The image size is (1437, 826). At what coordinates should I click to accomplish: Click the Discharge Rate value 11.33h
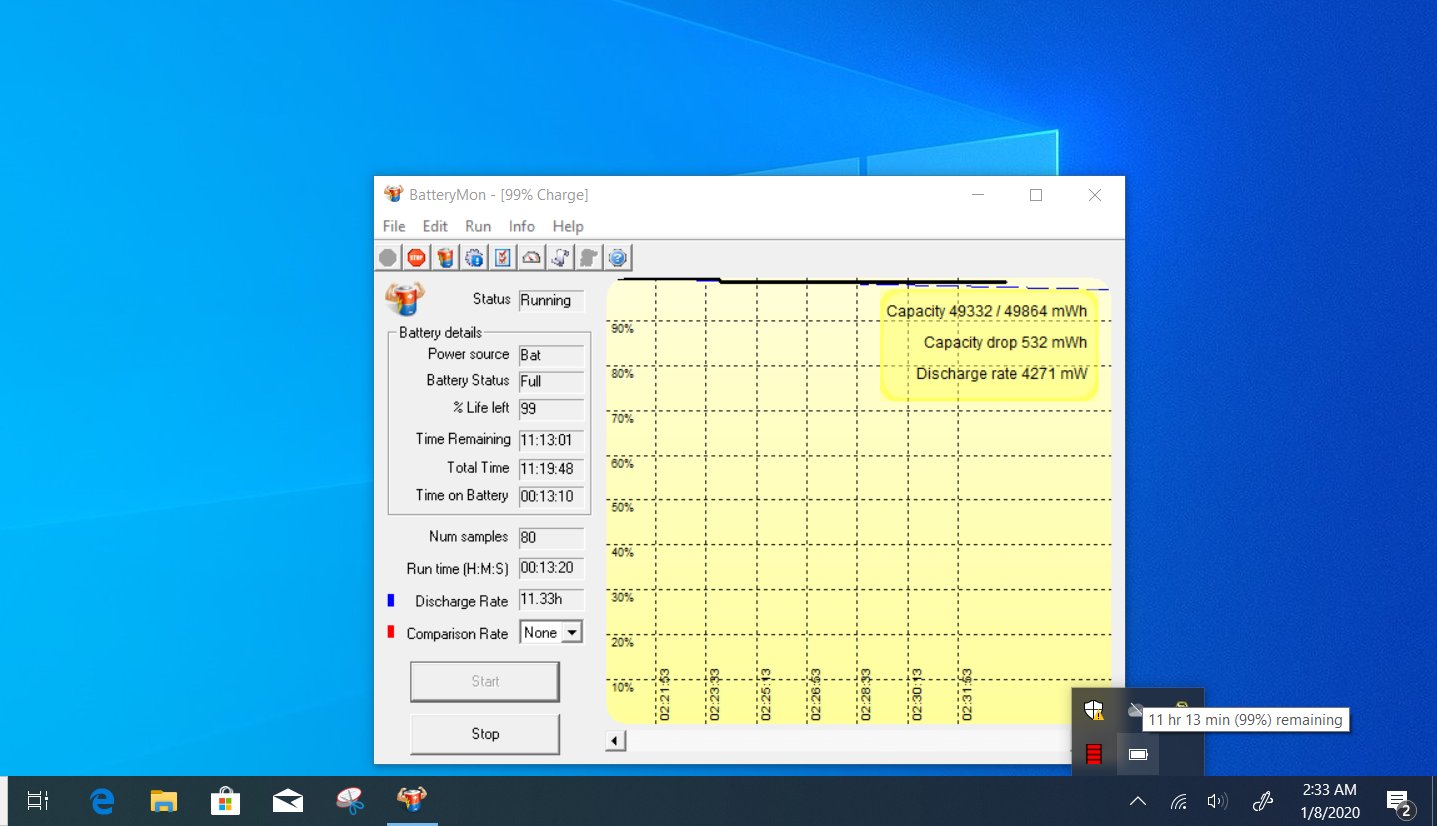551,600
